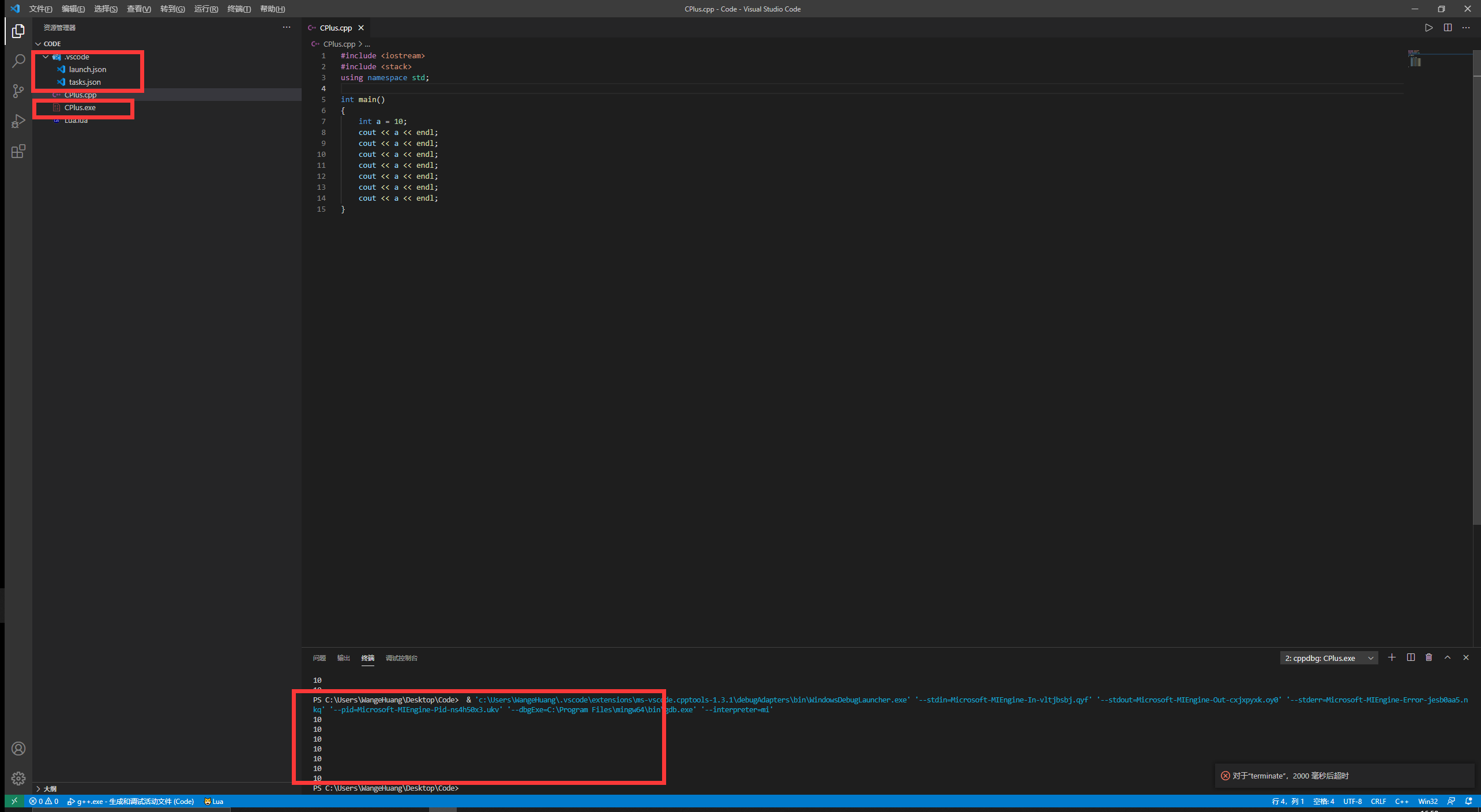Split the terminal panel
Viewport: 1481px width, 812px height.
(1411, 657)
